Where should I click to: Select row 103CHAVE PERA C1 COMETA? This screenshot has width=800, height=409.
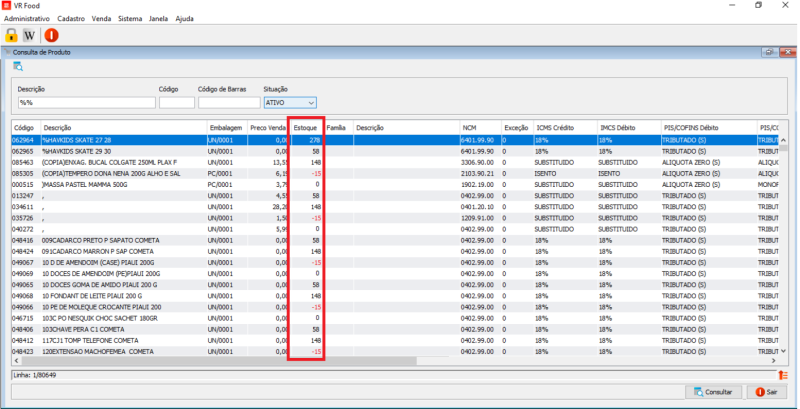point(395,329)
